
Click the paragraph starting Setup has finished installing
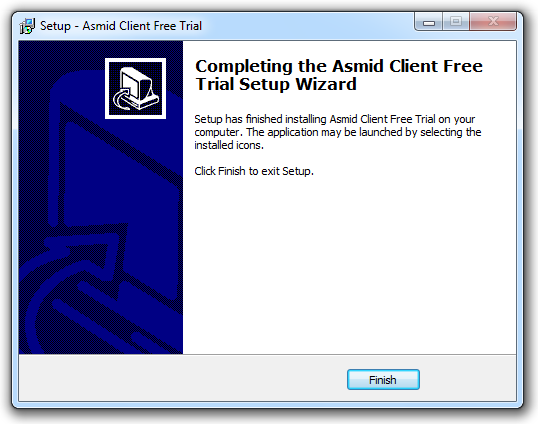pyautogui.click(x=338, y=132)
